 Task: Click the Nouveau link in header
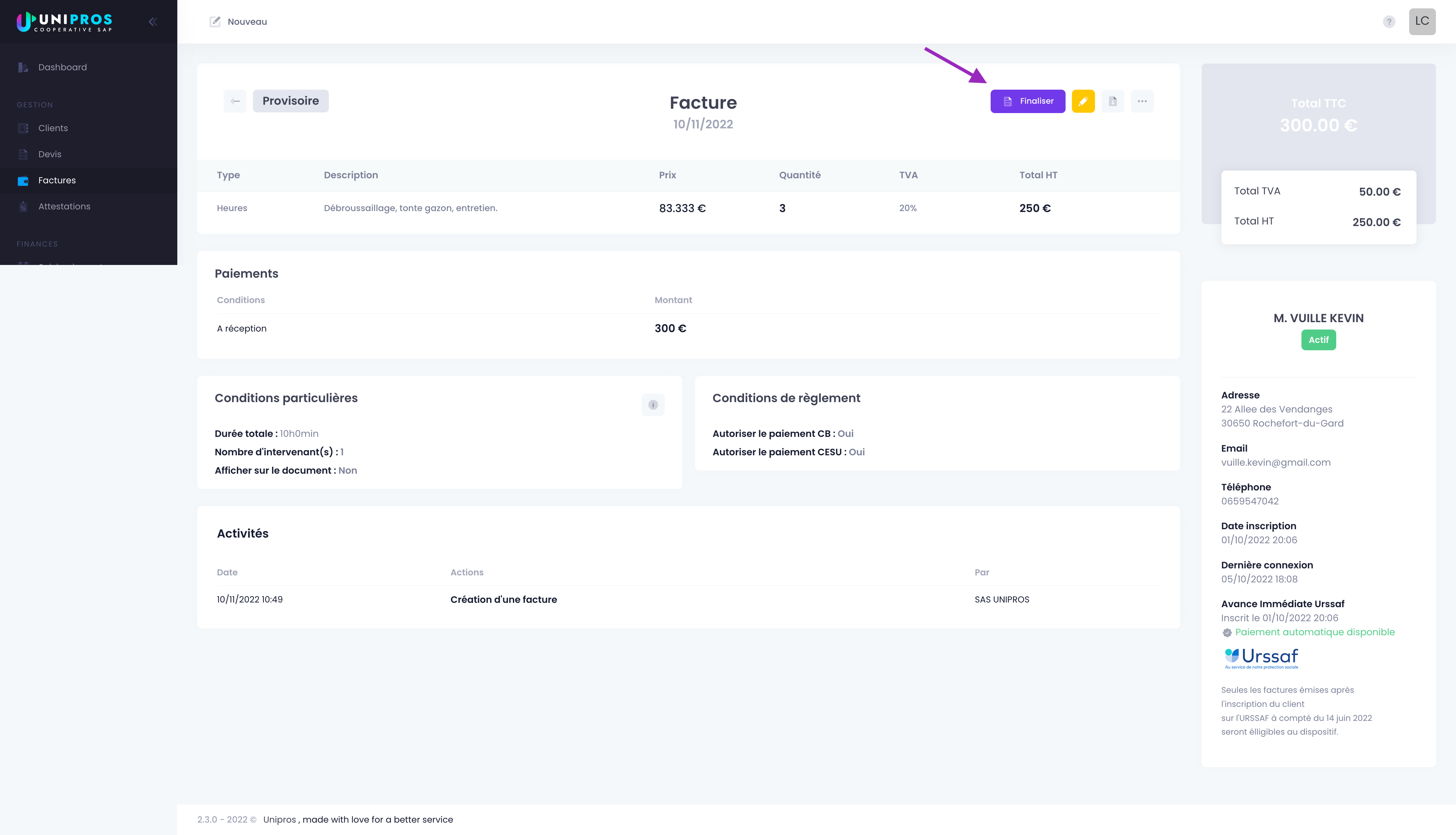pyautogui.click(x=247, y=22)
